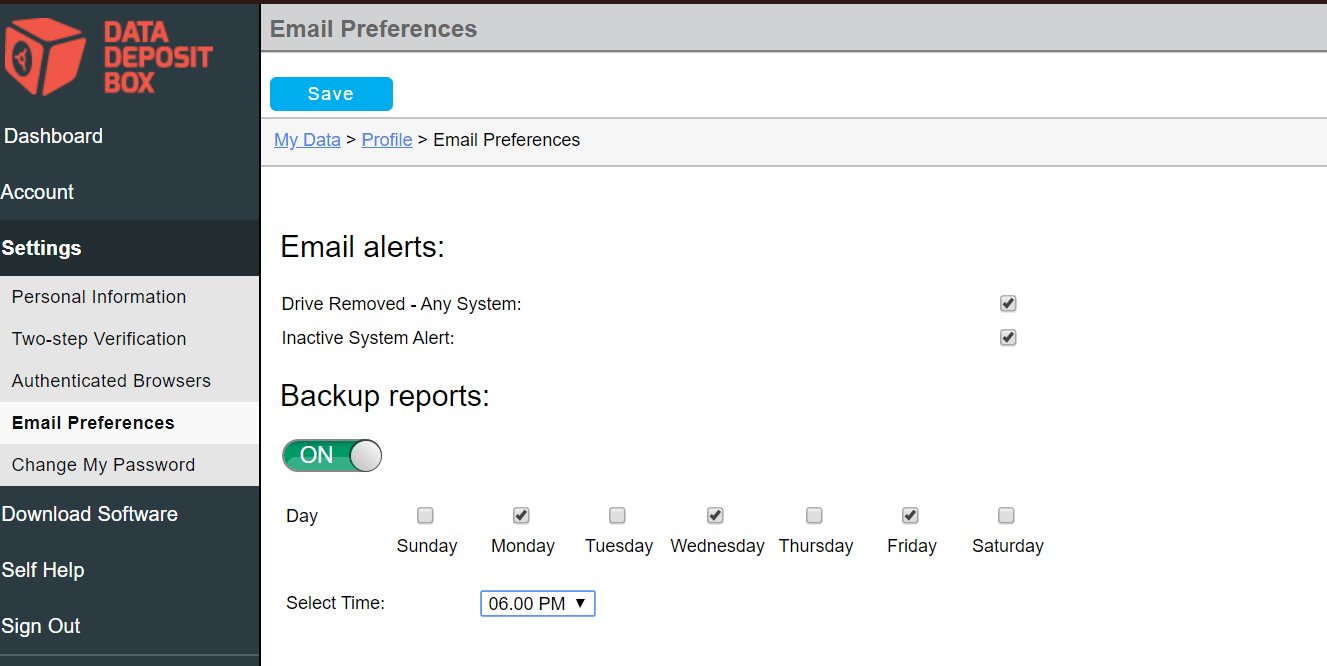
Task: Navigate to the Dashboard section
Action: [53, 136]
